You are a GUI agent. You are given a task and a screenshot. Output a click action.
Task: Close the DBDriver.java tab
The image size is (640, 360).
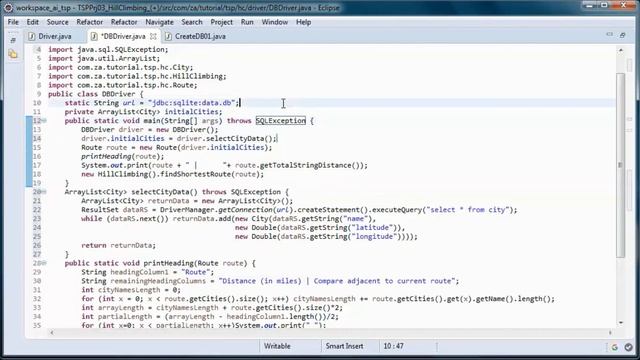point(153,36)
